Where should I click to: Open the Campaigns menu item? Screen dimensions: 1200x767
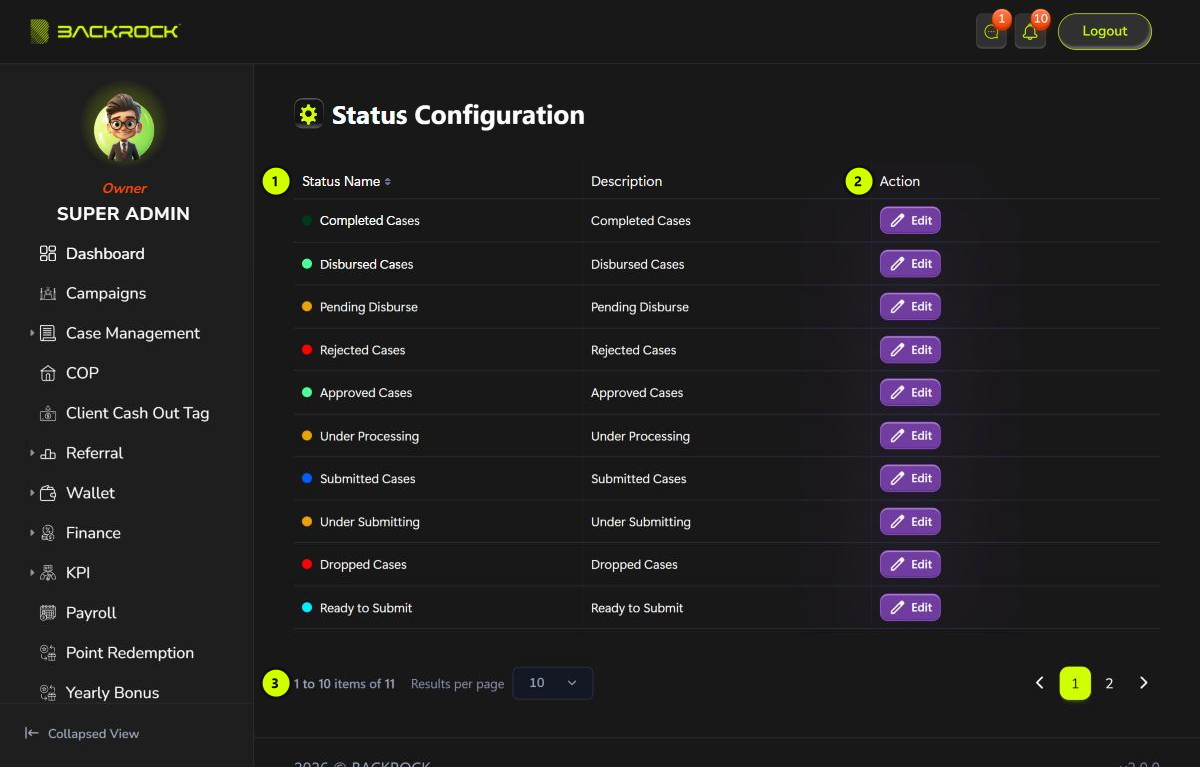pyautogui.click(x=106, y=294)
